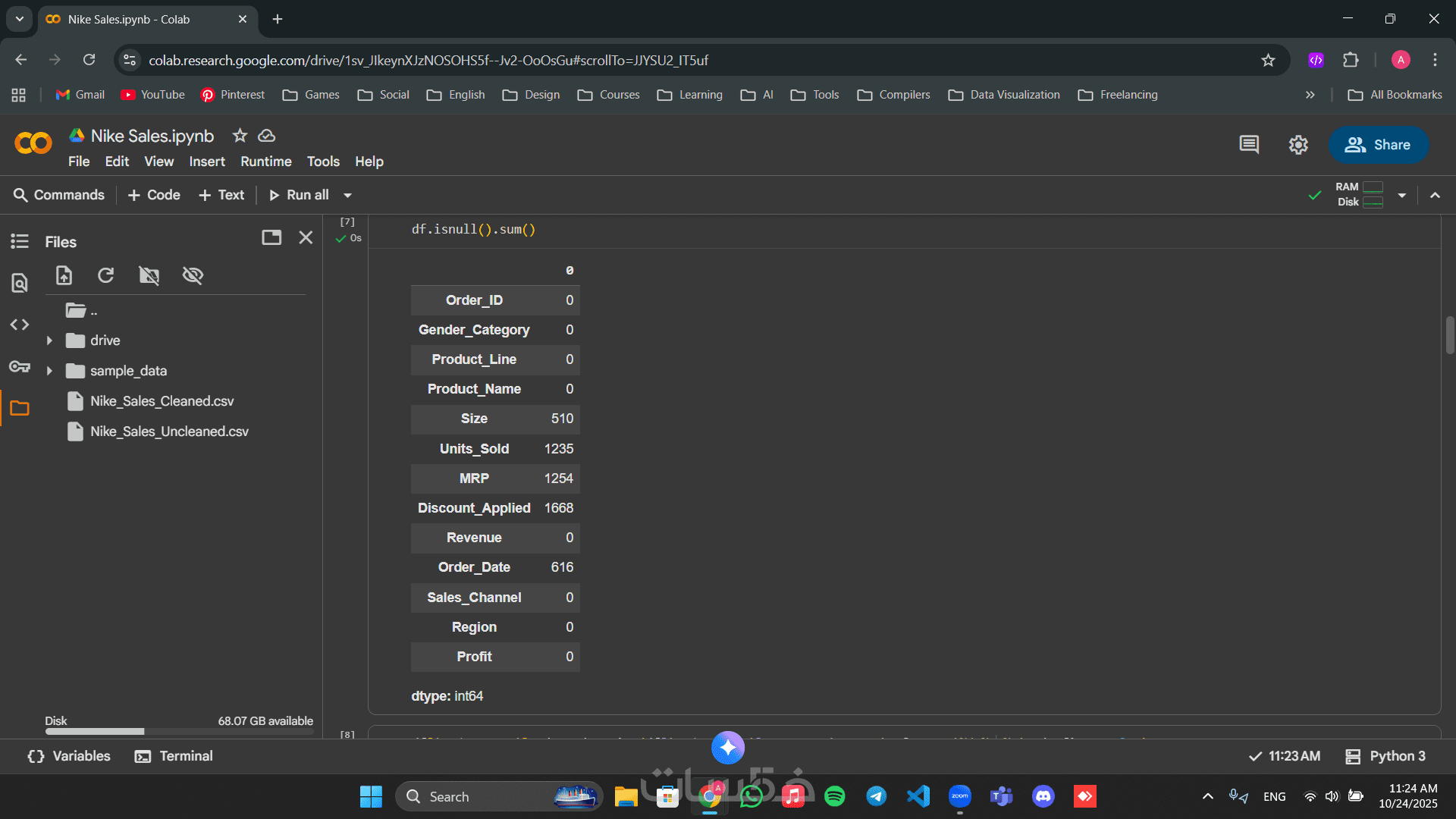Click the mount Google Drive icon
This screenshot has height=819, width=1456.
(149, 275)
